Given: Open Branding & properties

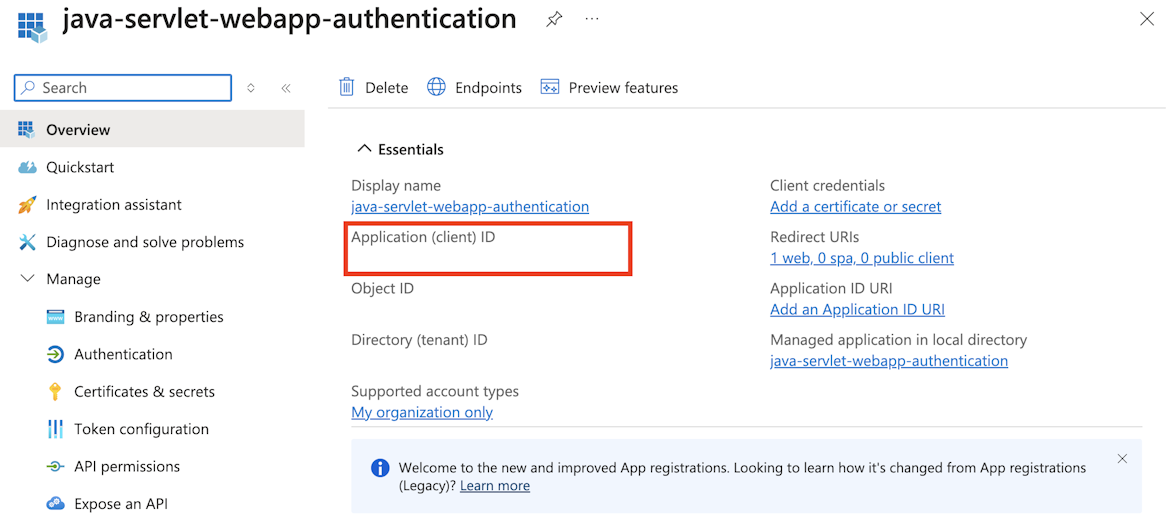Looking at the screenshot, I should 149,317.
